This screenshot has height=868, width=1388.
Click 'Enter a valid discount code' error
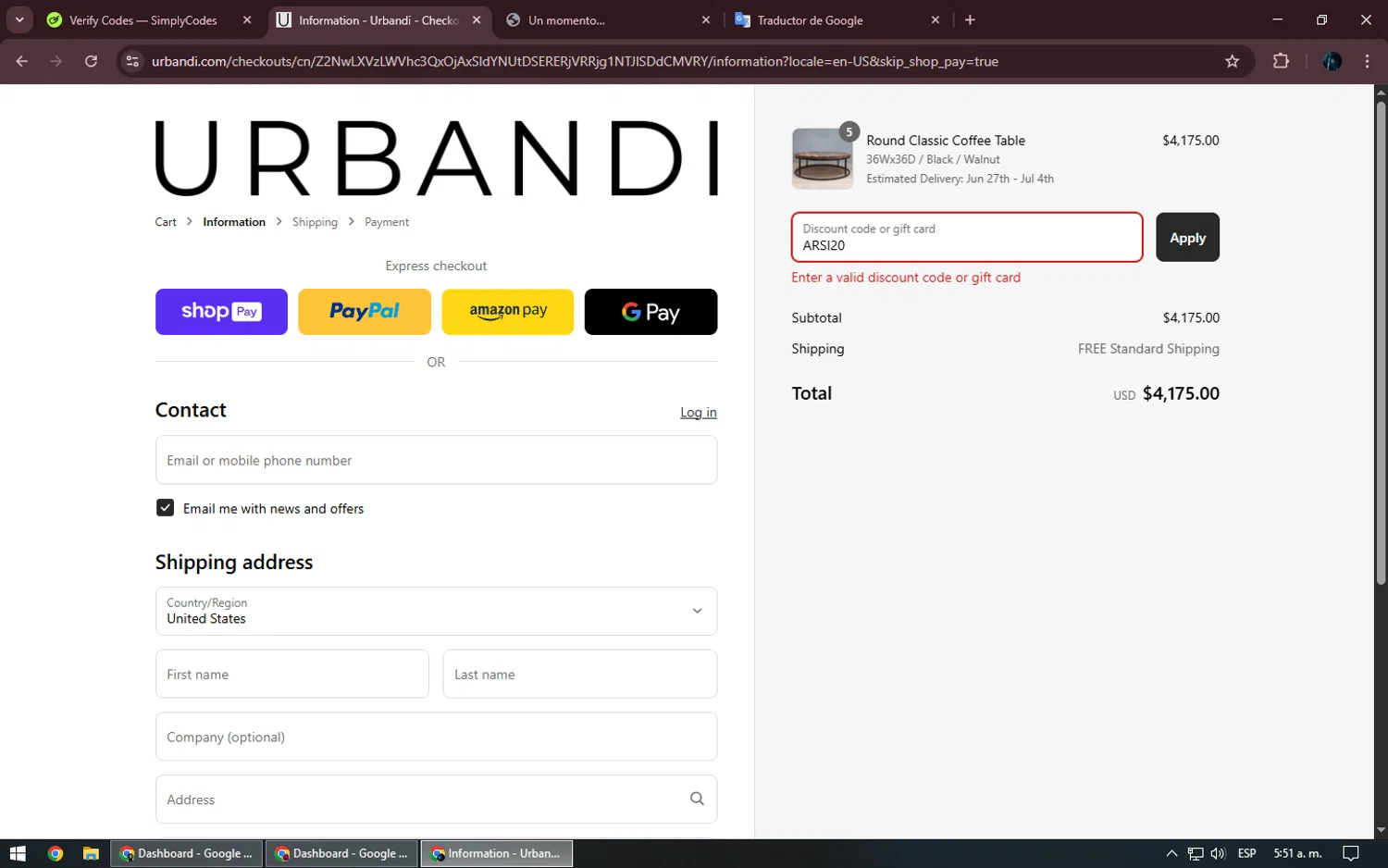906,278
